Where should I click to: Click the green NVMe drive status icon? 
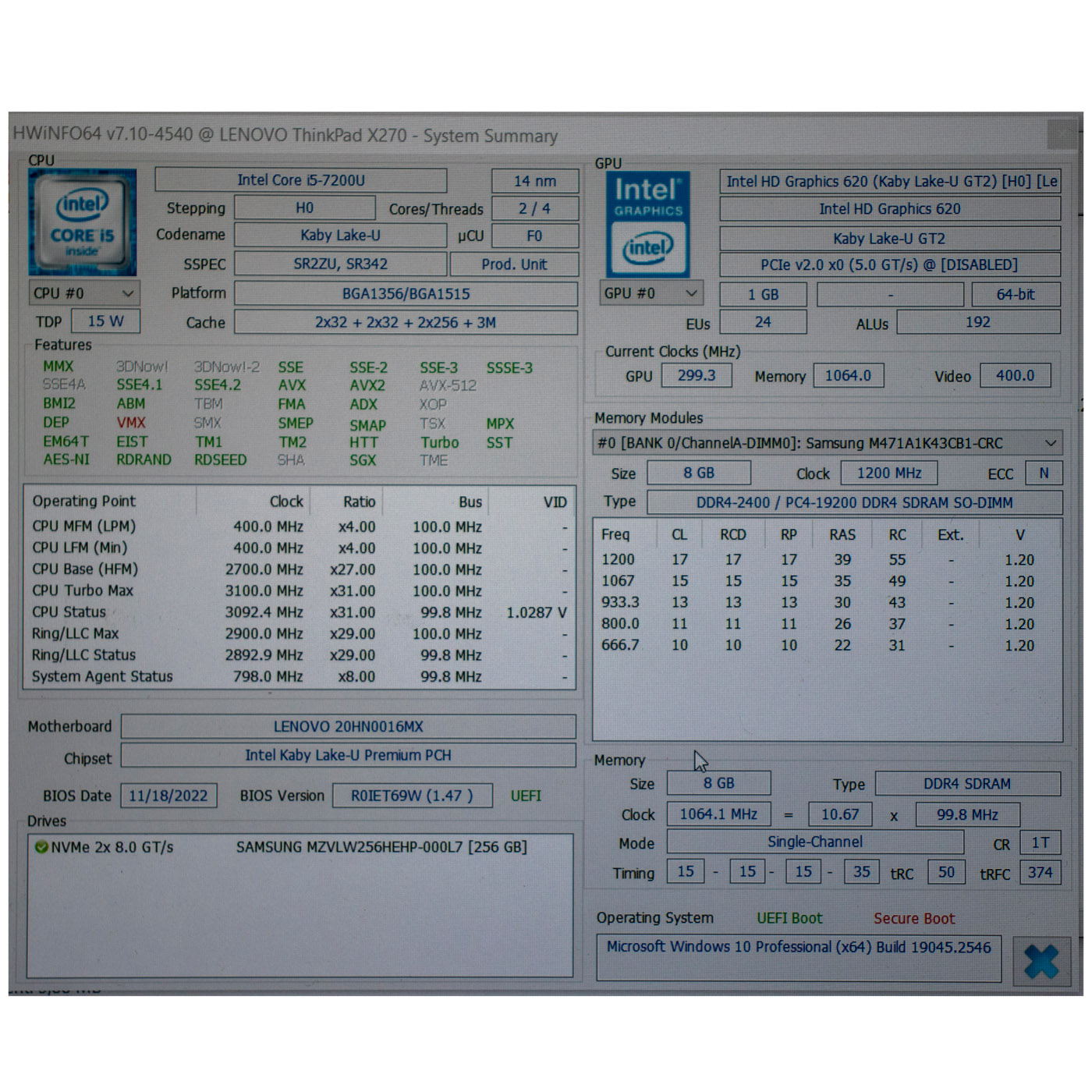41,846
